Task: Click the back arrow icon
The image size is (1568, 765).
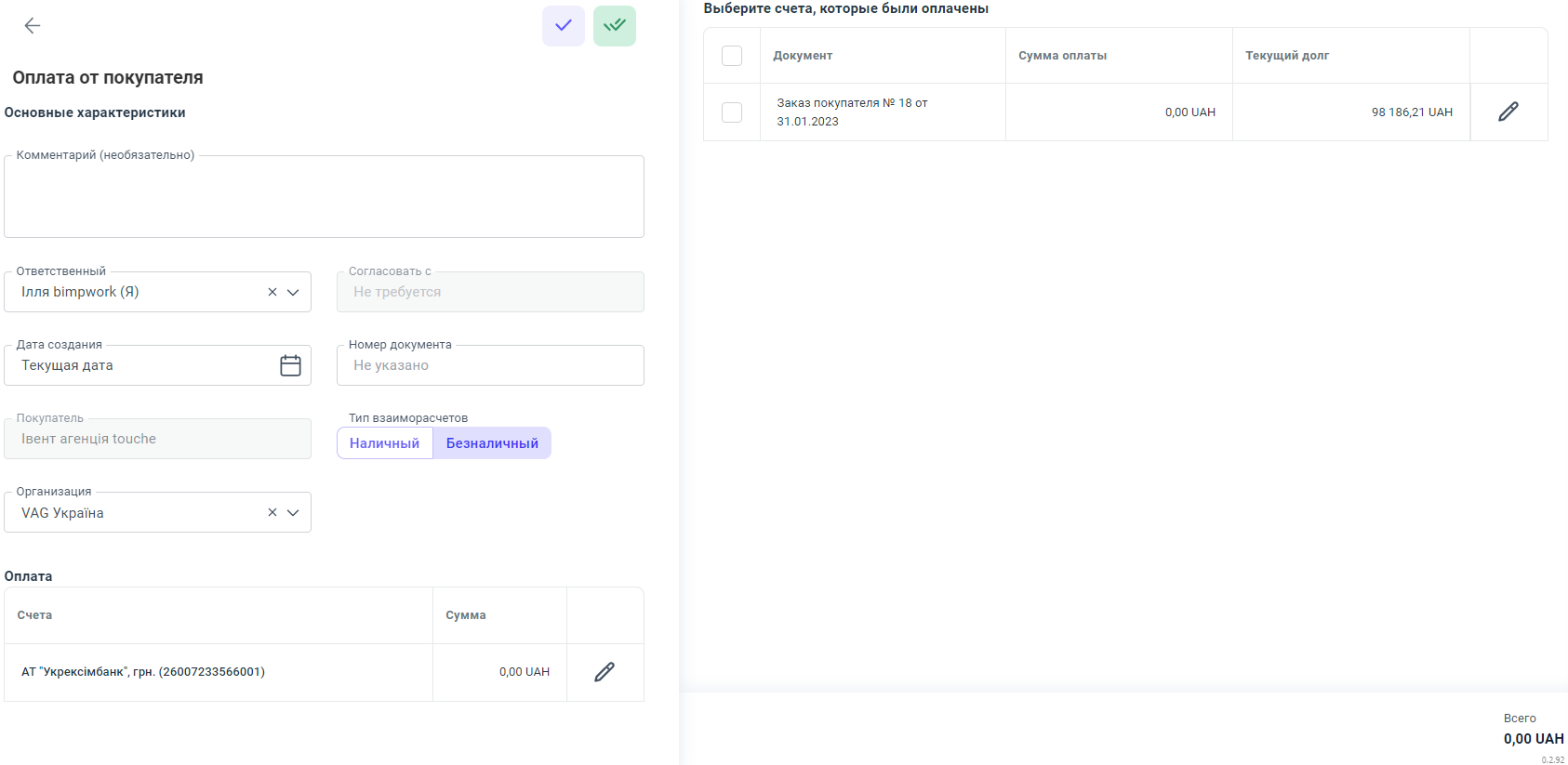Action: tap(33, 26)
